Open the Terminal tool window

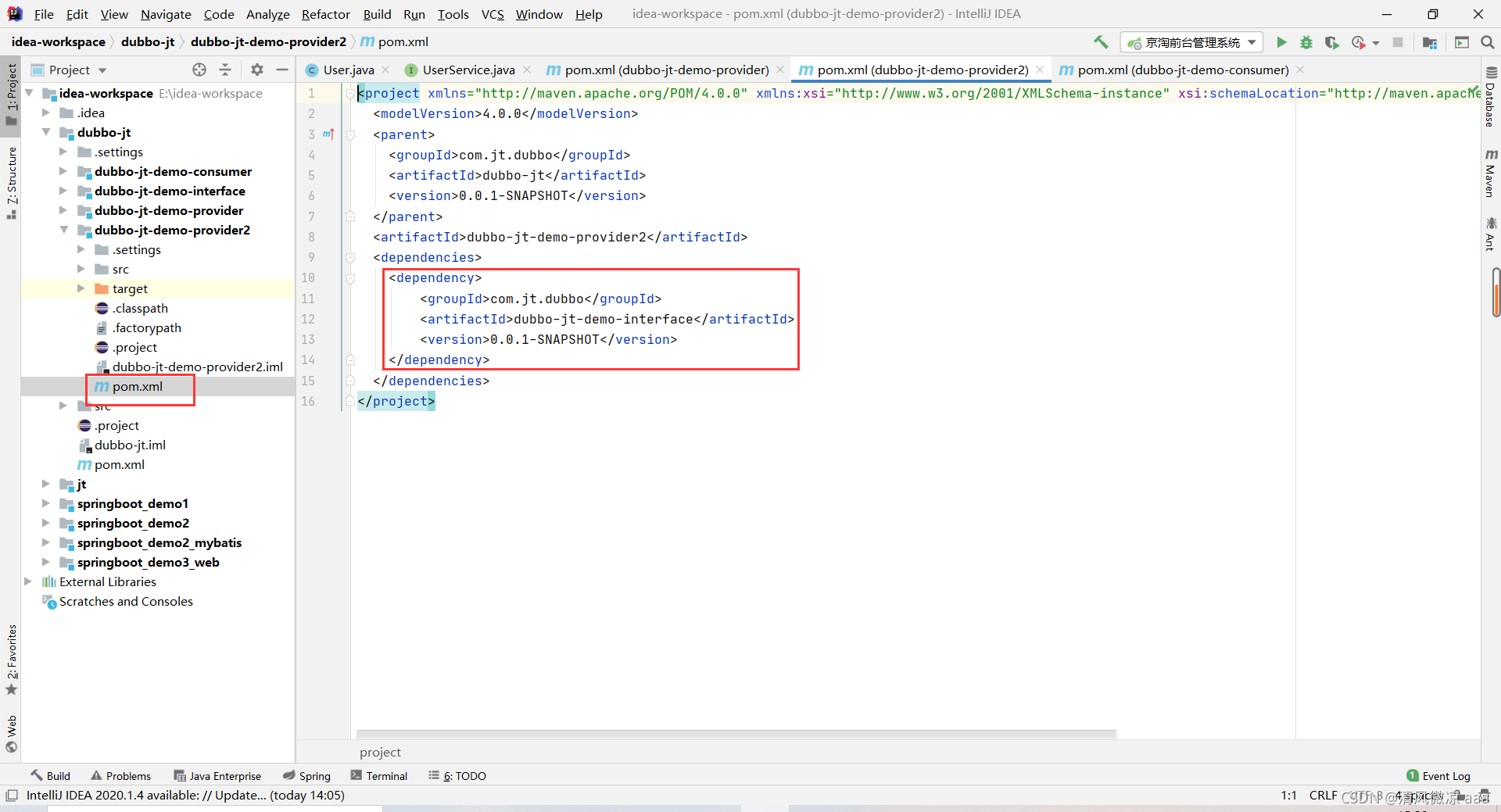click(379, 776)
